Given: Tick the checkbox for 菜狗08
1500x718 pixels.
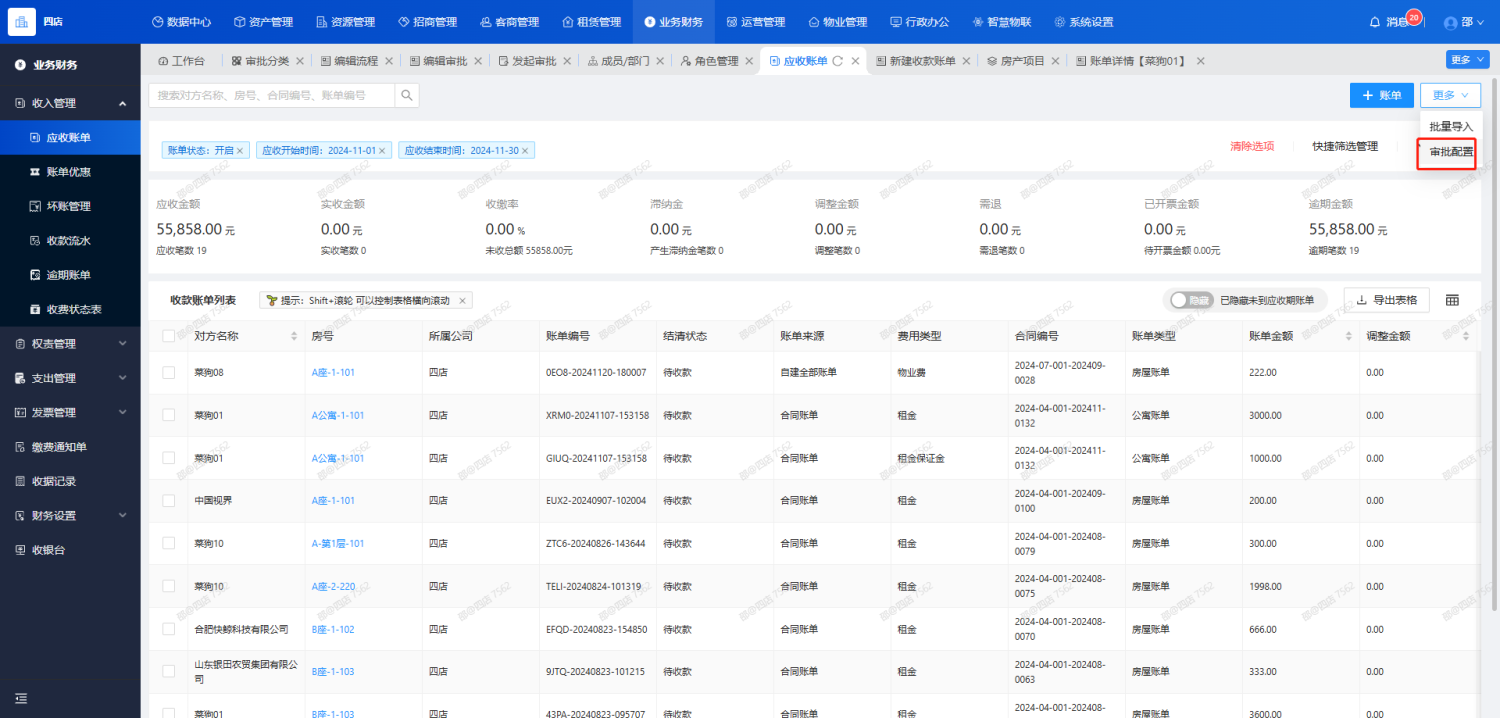Looking at the screenshot, I should click(x=168, y=372).
